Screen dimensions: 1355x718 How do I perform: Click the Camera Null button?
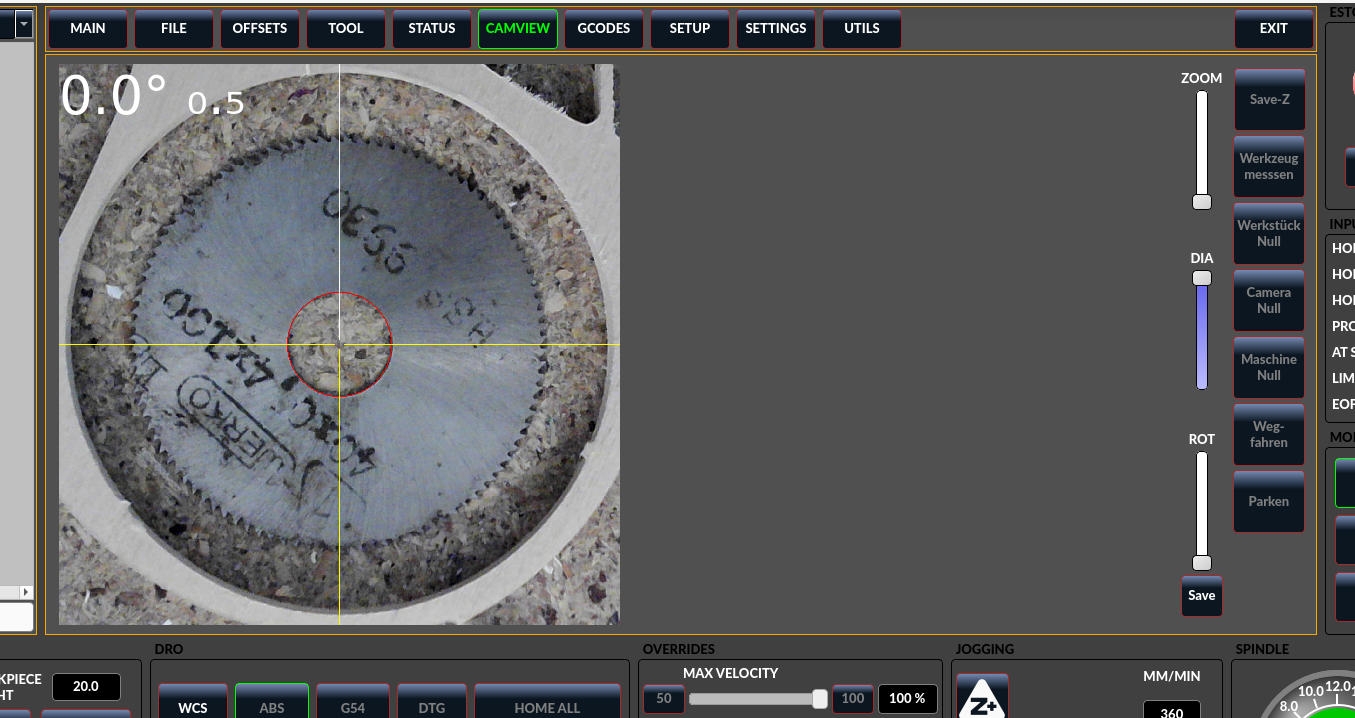1269,300
